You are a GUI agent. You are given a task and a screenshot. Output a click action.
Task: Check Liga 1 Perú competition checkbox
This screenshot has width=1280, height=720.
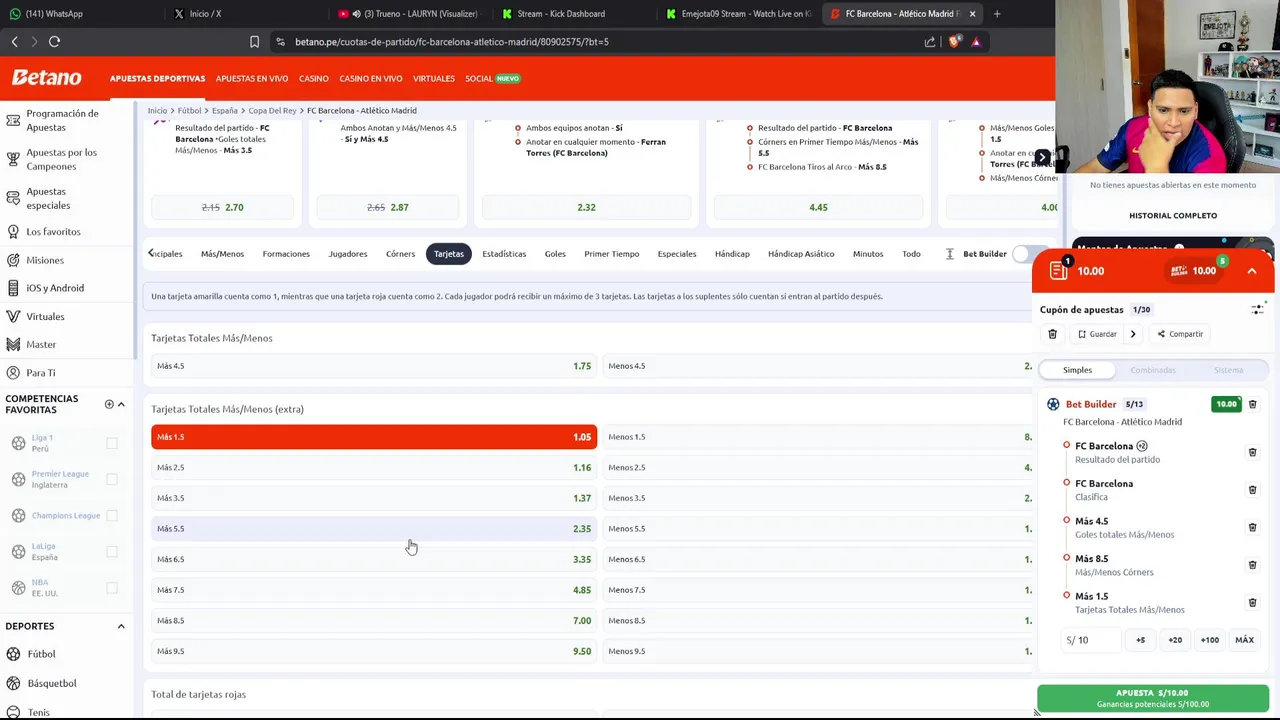(x=112, y=443)
